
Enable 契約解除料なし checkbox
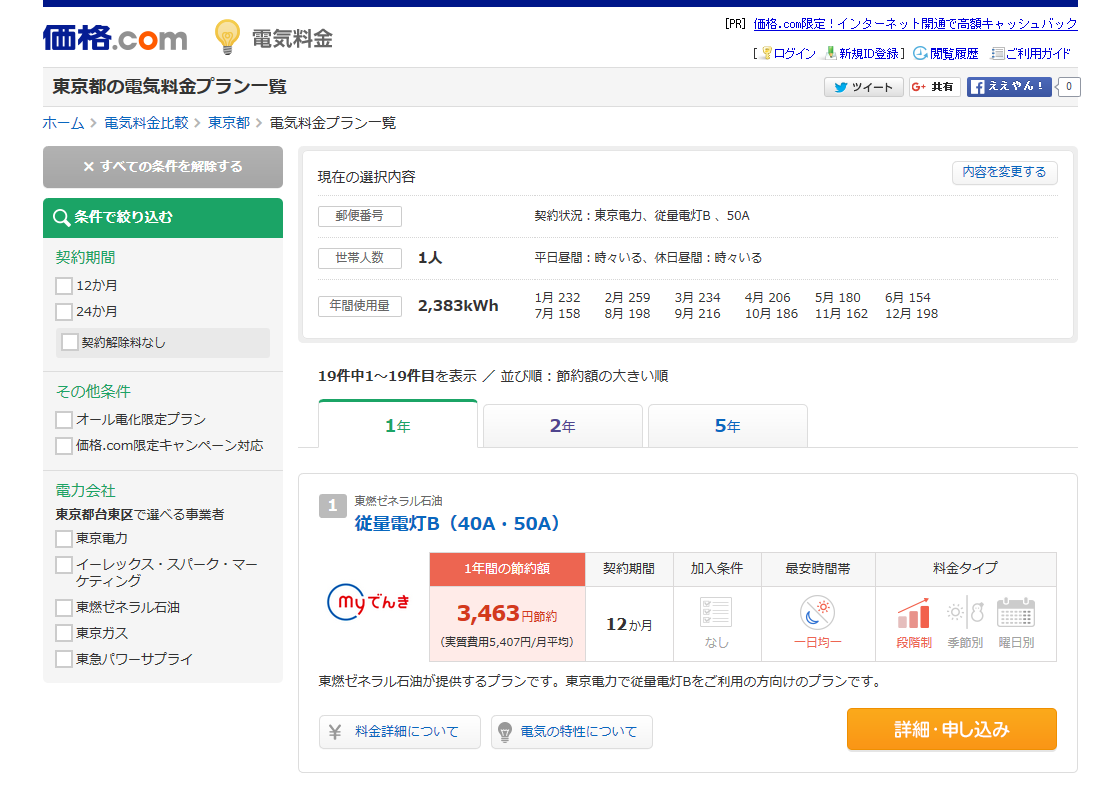click(x=70, y=342)
